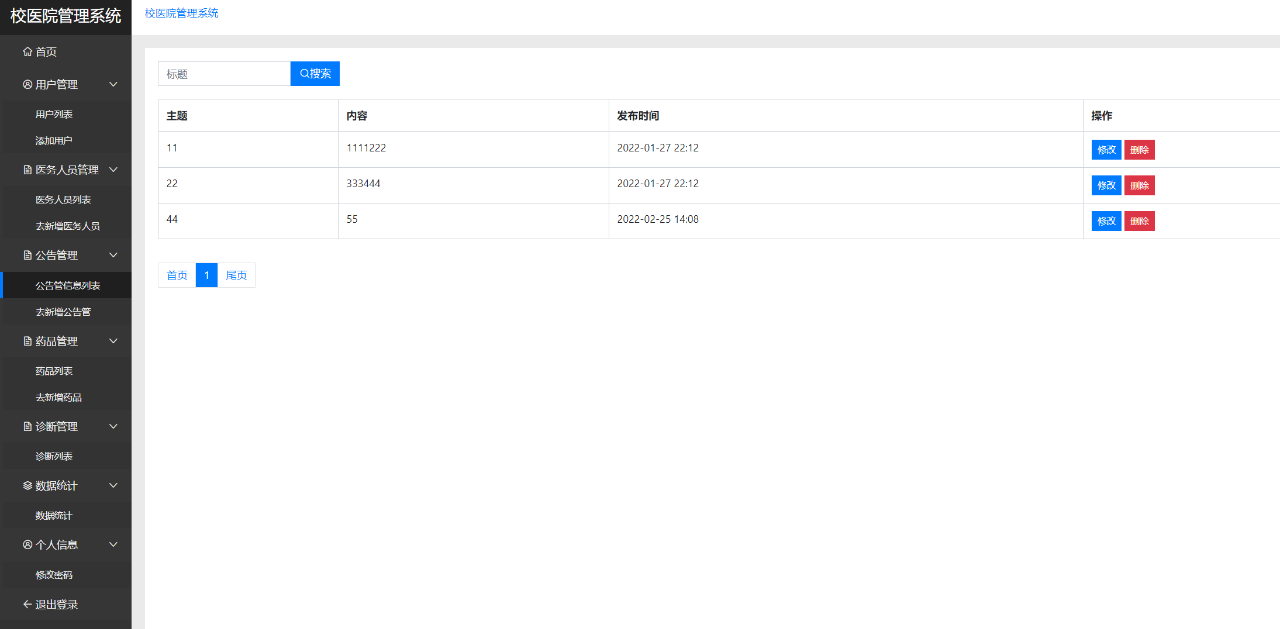
Task: Click the document icon next to 药品管理
Action: tap(27, 341)
